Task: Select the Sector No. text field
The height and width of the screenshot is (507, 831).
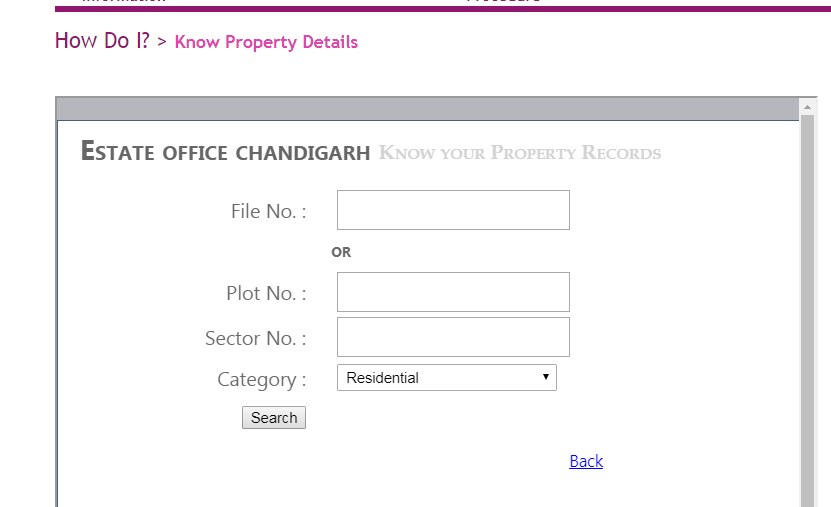Action: click(x=453, y=337)
